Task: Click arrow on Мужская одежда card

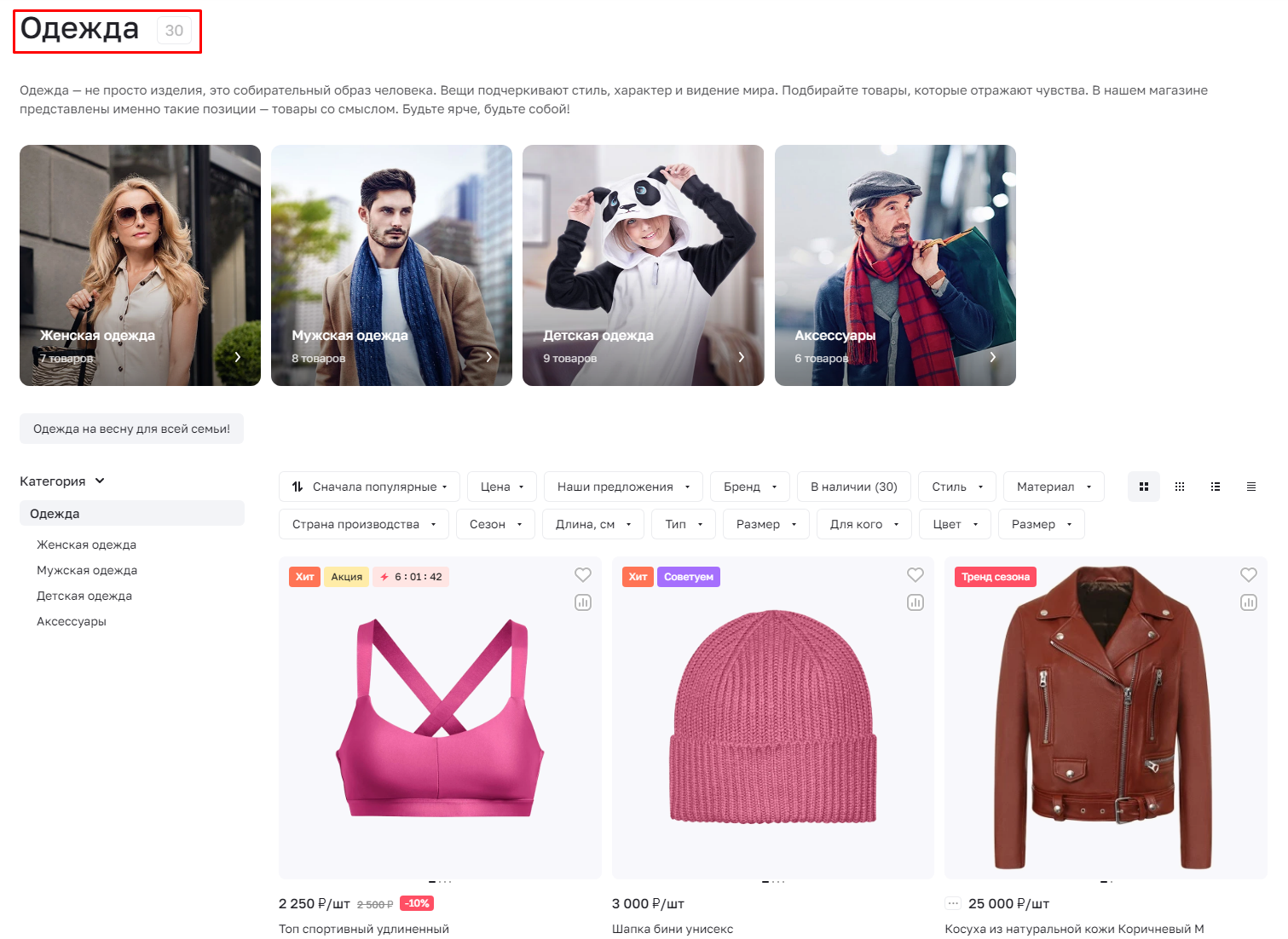Action: pos(489,357)
